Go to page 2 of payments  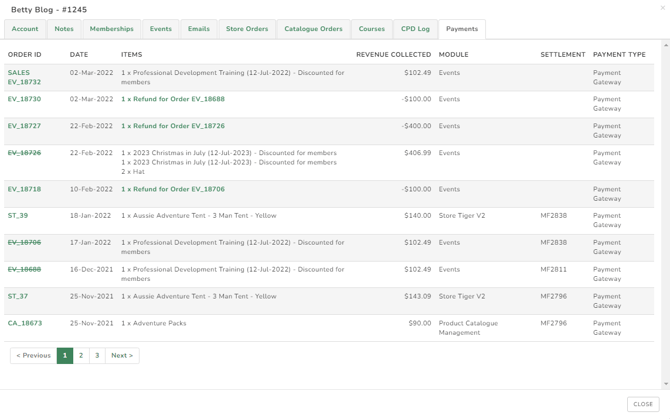(x=81, y=356)
